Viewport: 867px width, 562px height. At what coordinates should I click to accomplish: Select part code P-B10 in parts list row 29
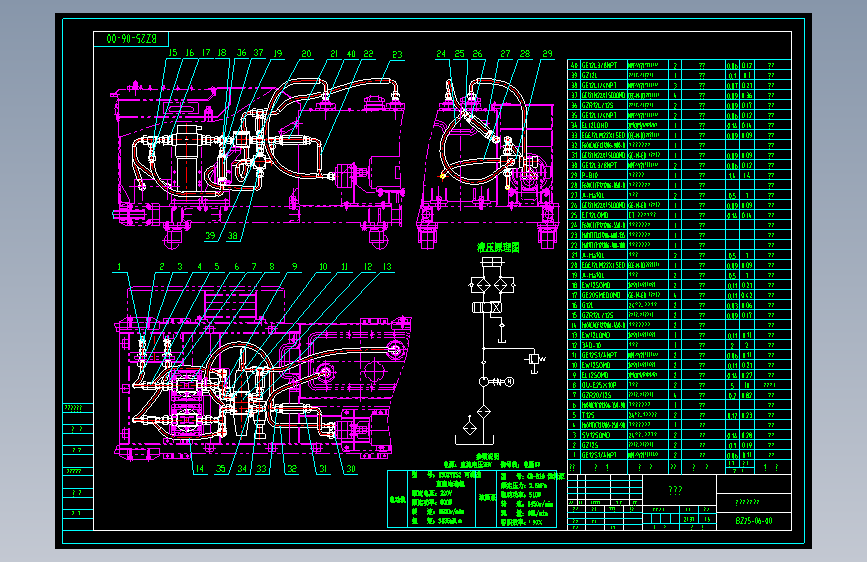click(590, 175)
